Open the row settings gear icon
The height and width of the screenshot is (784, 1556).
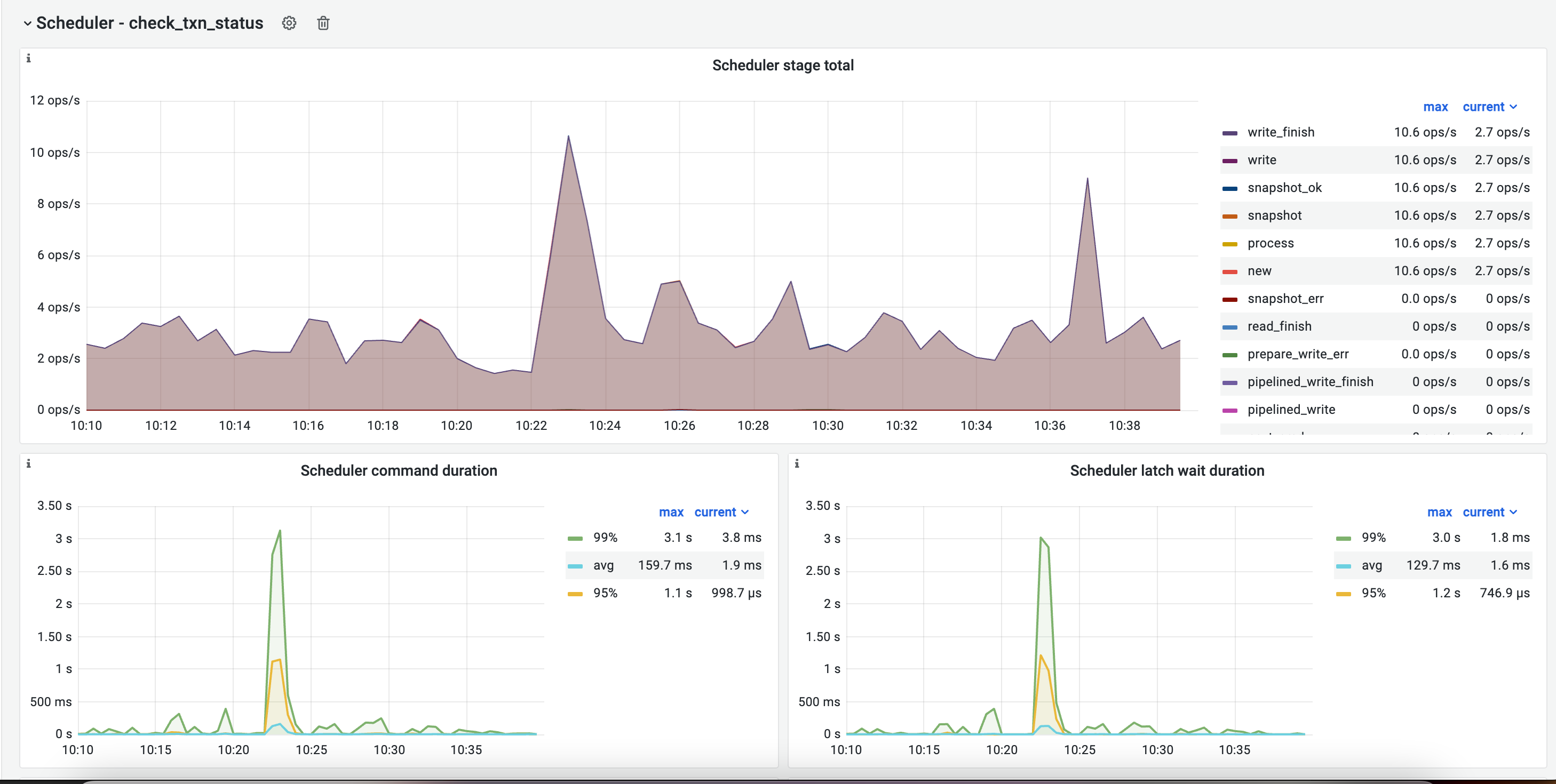[289, 23]
